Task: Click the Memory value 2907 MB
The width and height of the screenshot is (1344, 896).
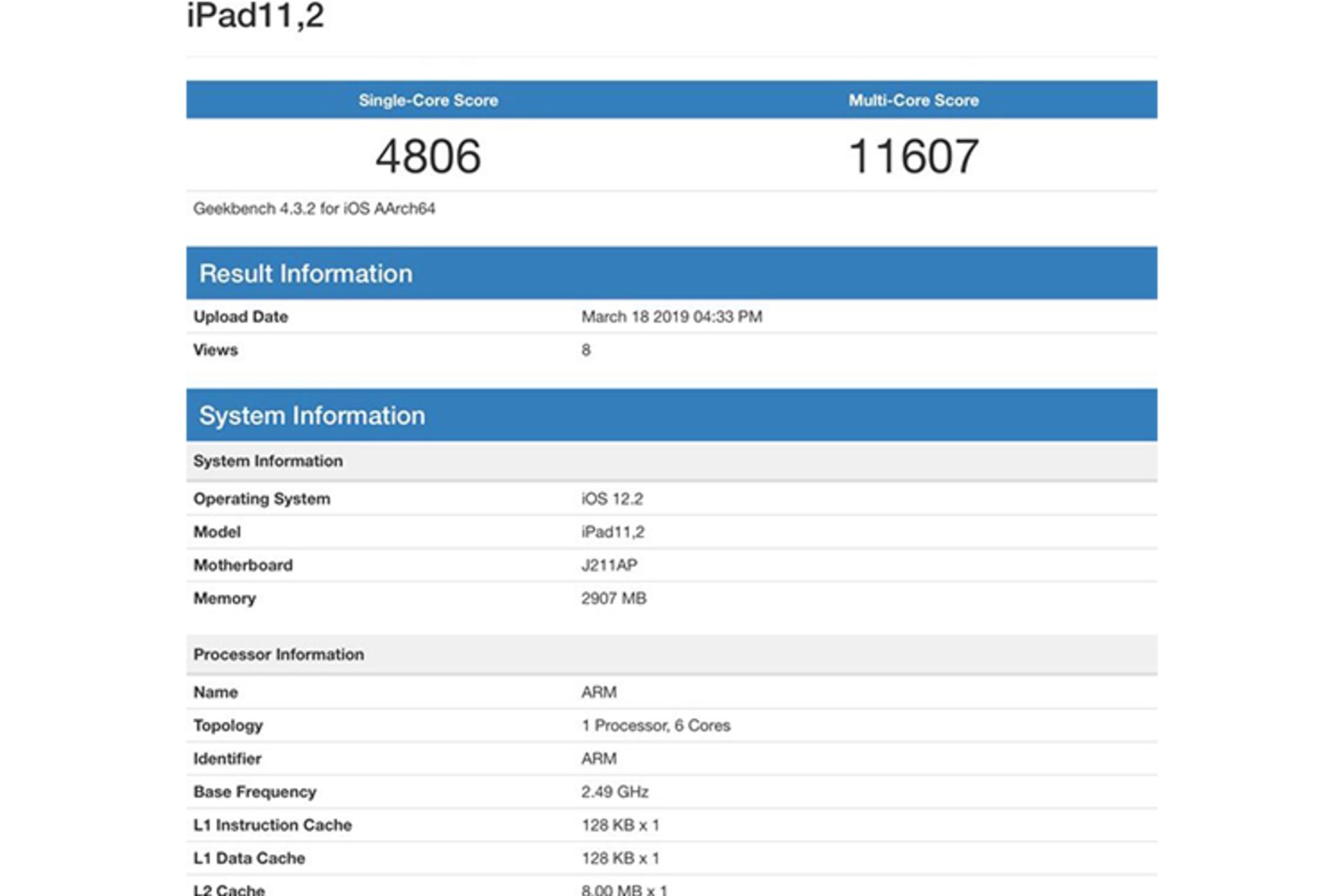Action: (613, 598)
